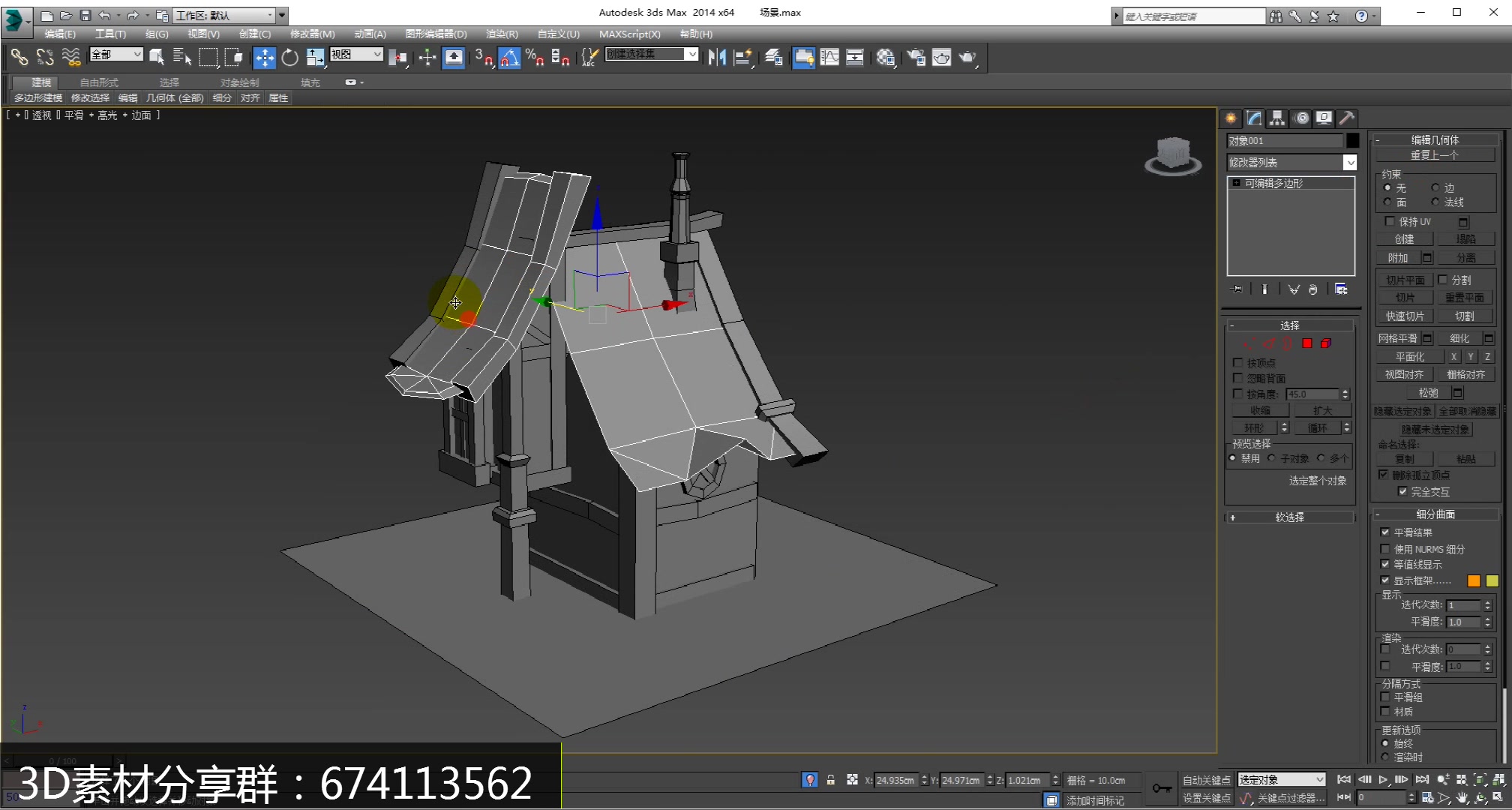The image size is (1512, 810).
Task: Click the 塌陷 button in 编辑几何体
Action: (1465, 238)
